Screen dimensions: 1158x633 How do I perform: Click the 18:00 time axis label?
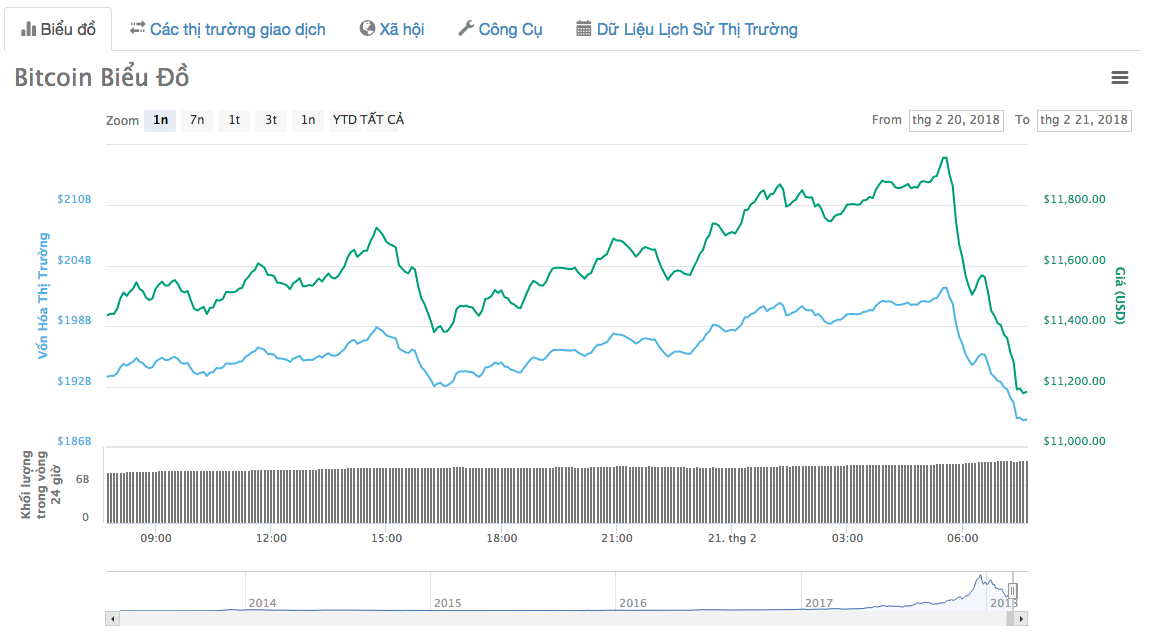click(x=501, y=538)
